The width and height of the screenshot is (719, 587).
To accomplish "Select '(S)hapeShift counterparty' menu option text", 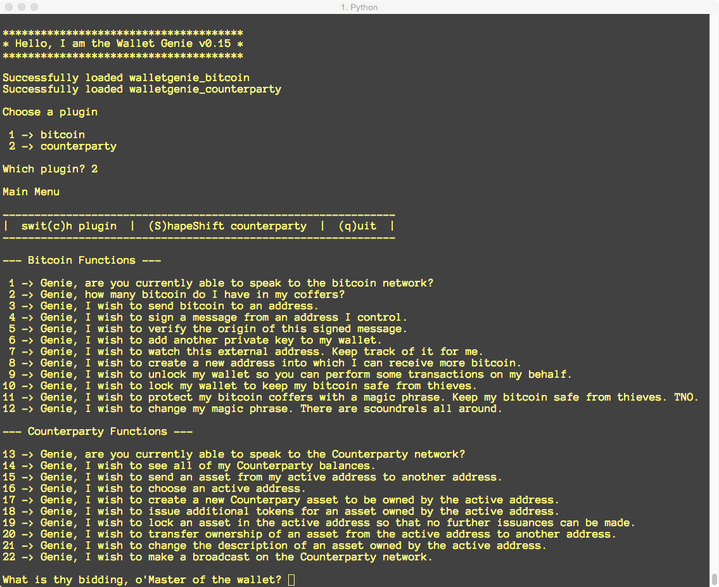I will [x=227, y=226].
